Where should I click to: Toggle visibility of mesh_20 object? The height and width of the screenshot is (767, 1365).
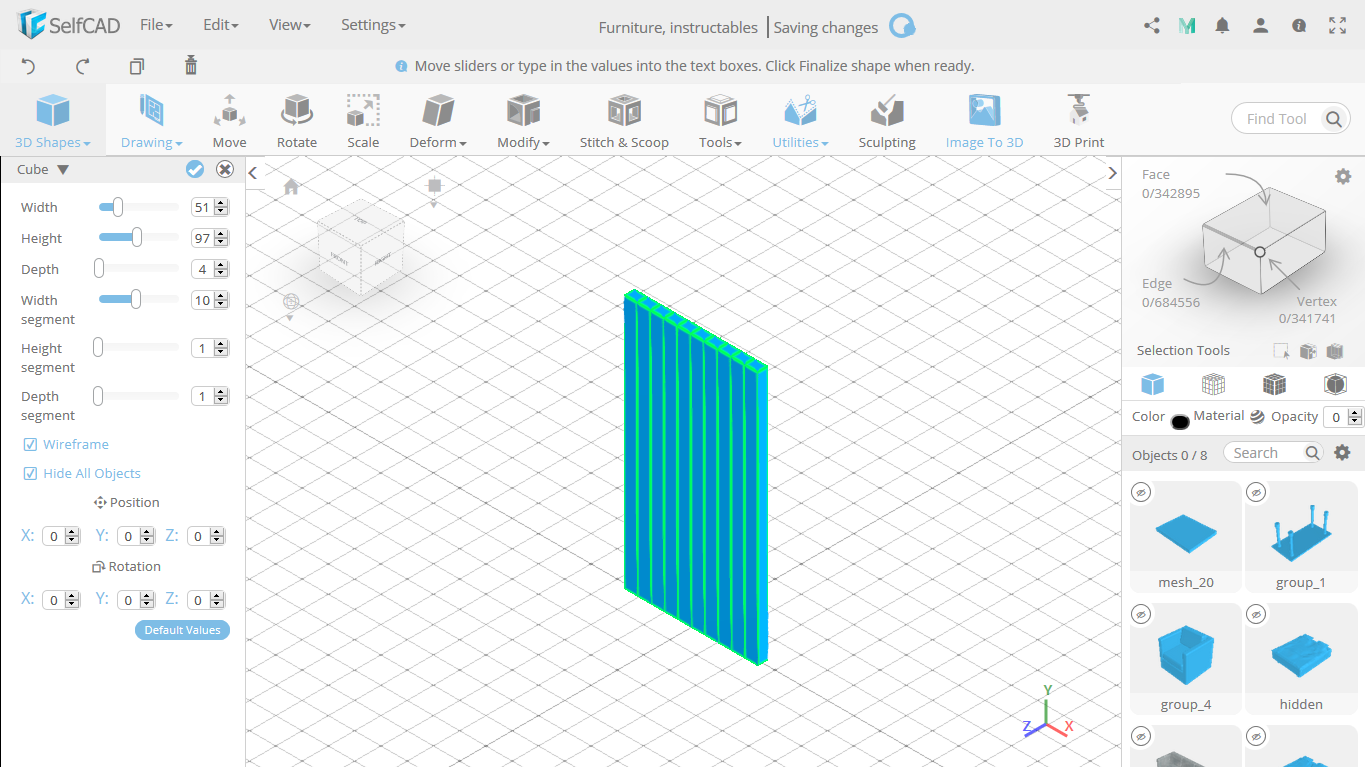(x=1142, y=492)
